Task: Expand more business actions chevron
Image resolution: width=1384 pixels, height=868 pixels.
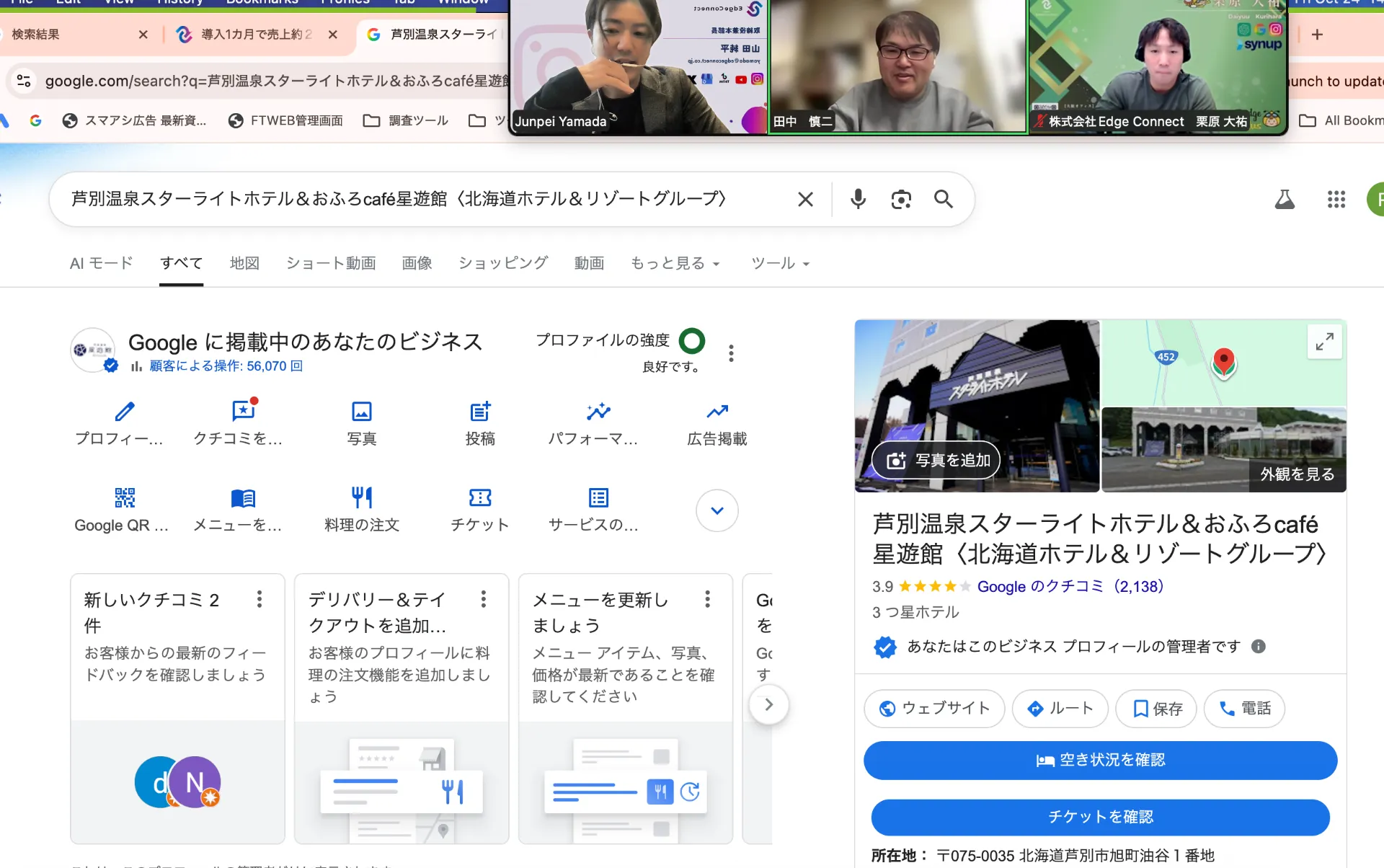Action: click(717, 510)
